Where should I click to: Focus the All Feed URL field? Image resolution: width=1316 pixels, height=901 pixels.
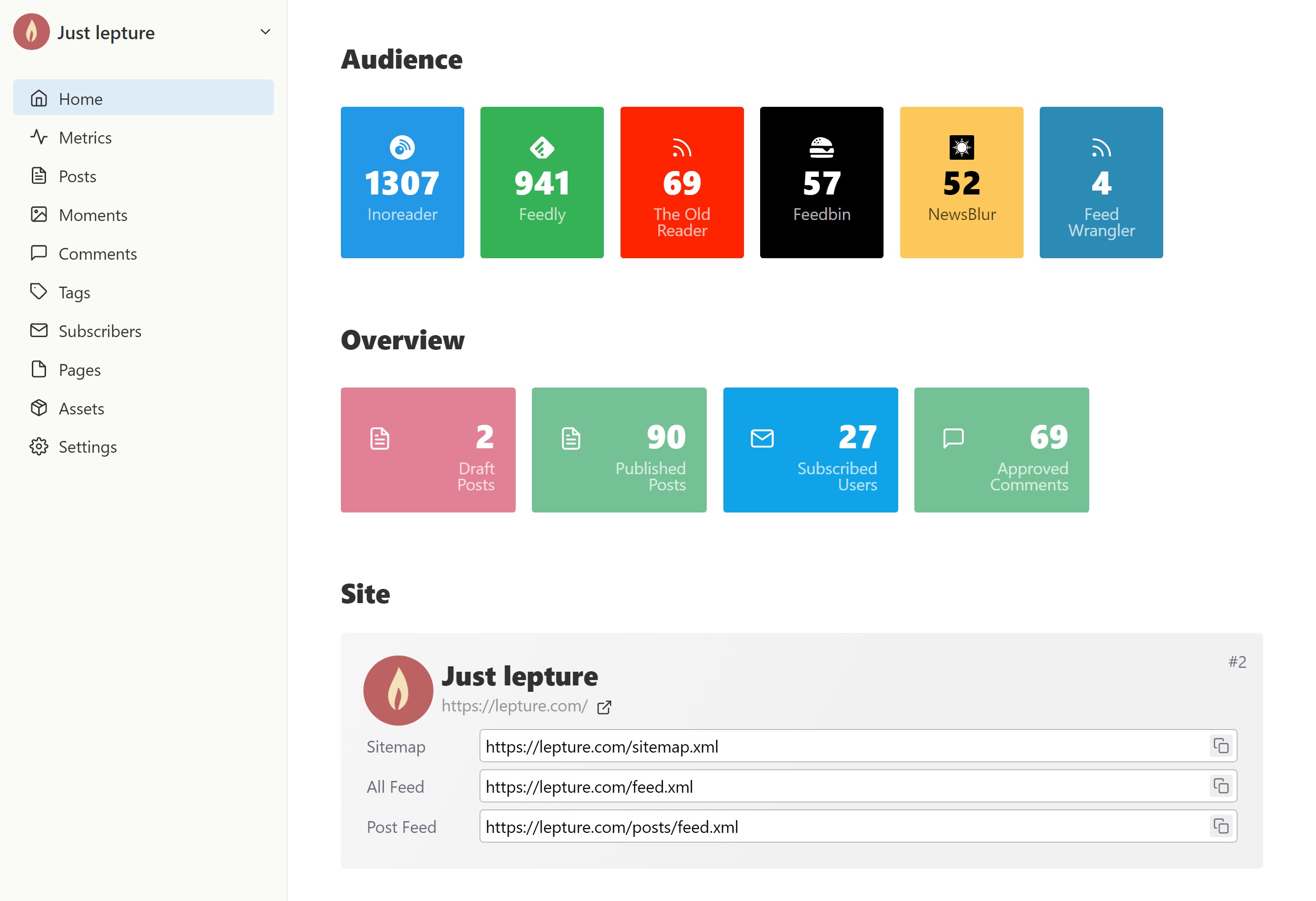pos(858,786)
